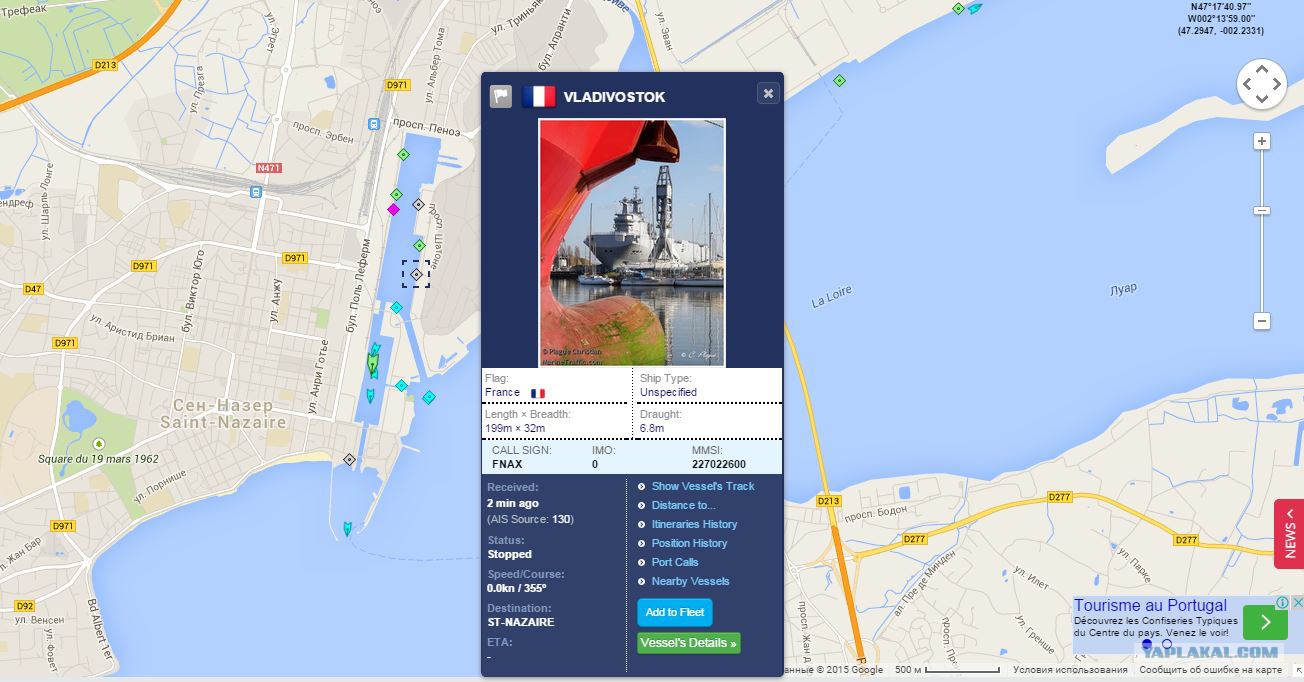The height and width of the screenshot is (682, 1304).
Task: Click the French flag next to vessel name
Action: [x=538, y=97]
